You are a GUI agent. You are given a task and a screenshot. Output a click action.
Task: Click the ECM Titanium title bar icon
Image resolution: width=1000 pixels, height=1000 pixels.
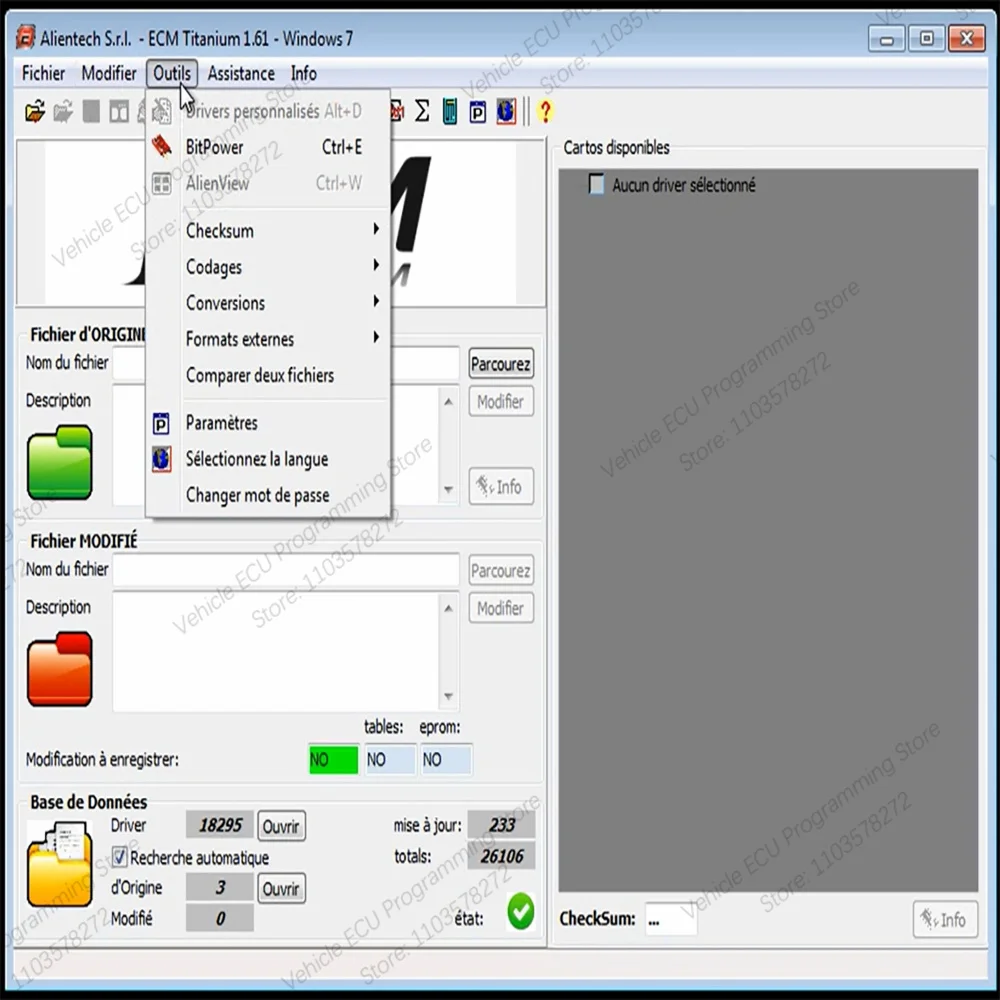point(26,38)
